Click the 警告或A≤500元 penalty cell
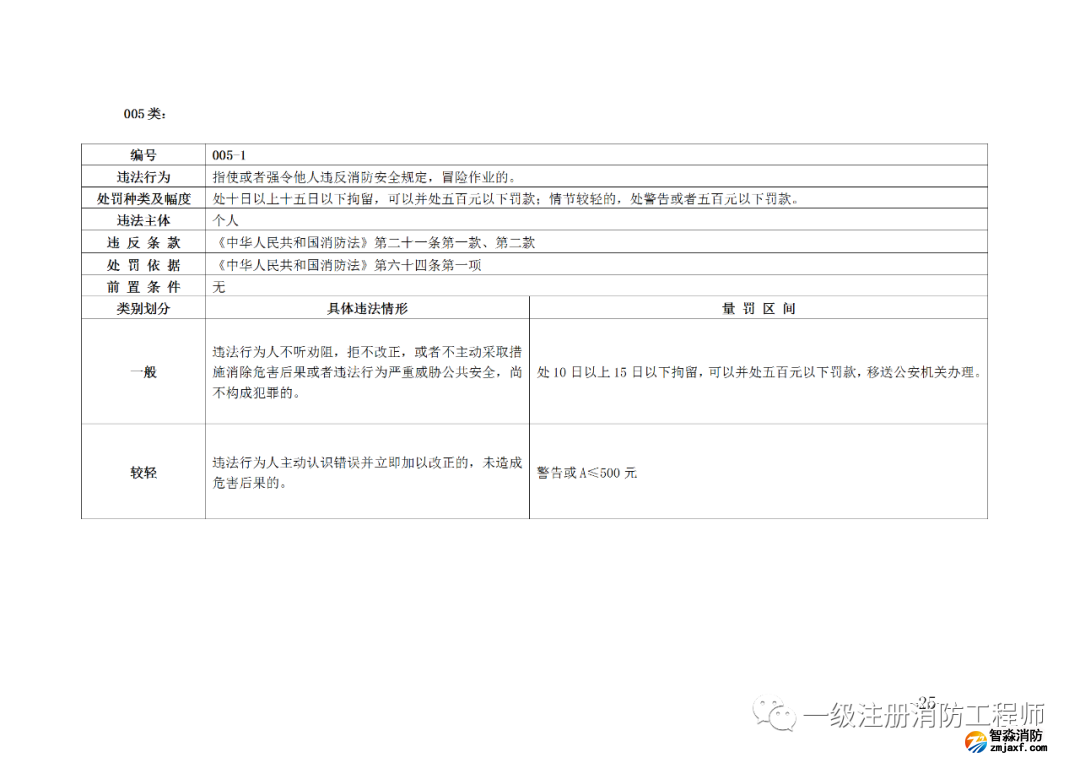 click(587, 472)
